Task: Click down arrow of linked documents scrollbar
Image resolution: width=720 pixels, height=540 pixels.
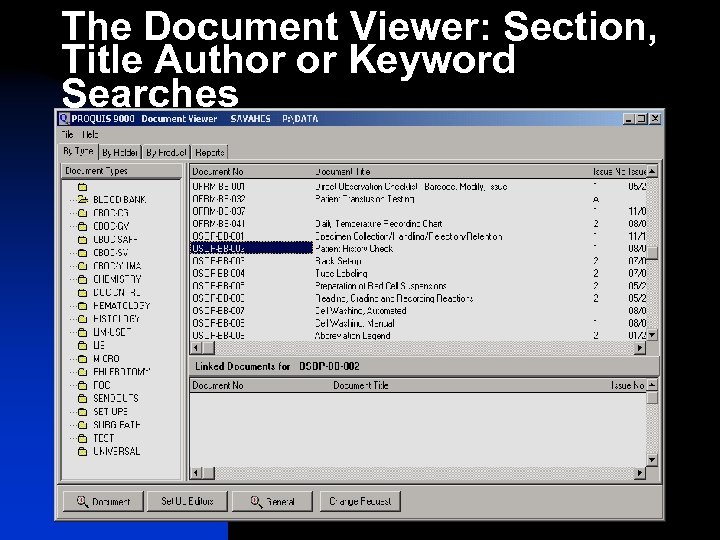Action: 652,460
